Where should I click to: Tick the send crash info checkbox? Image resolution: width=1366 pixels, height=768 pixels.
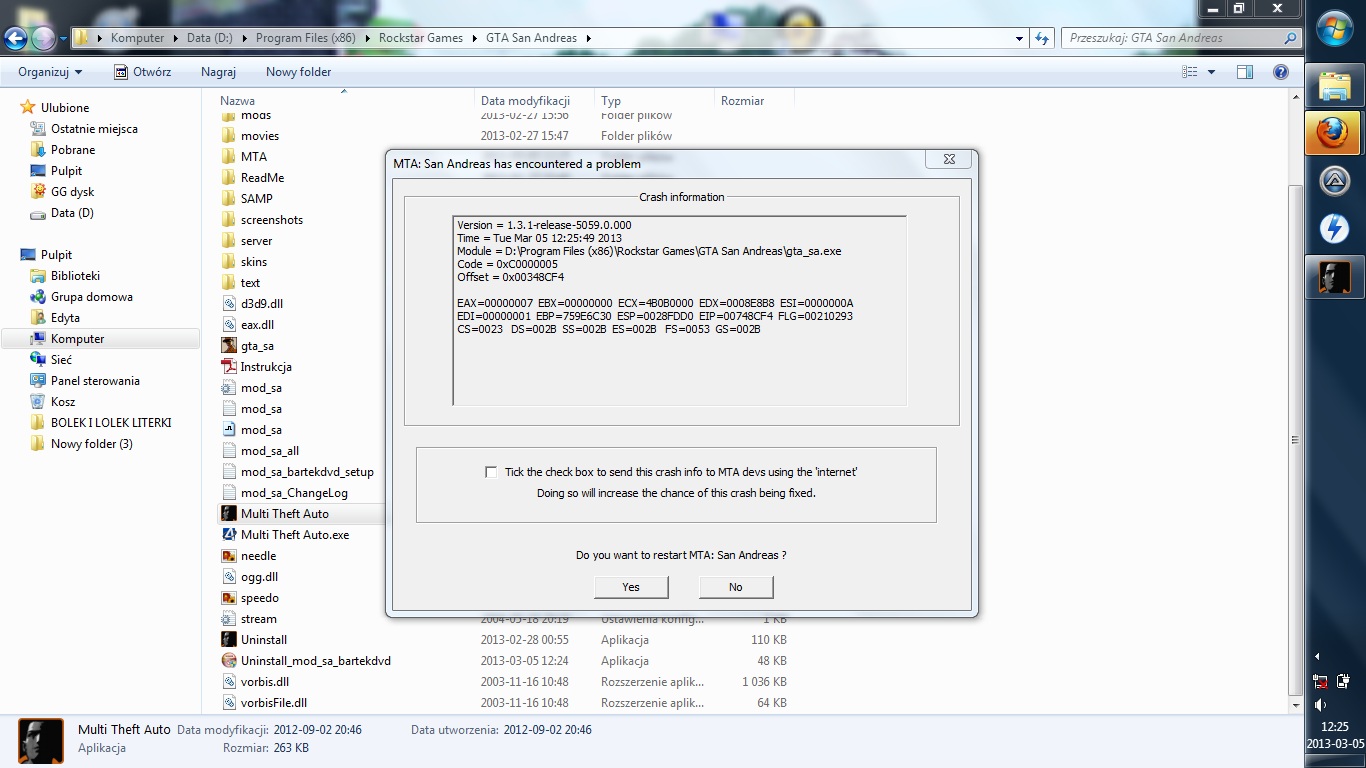tap(491, 472)
